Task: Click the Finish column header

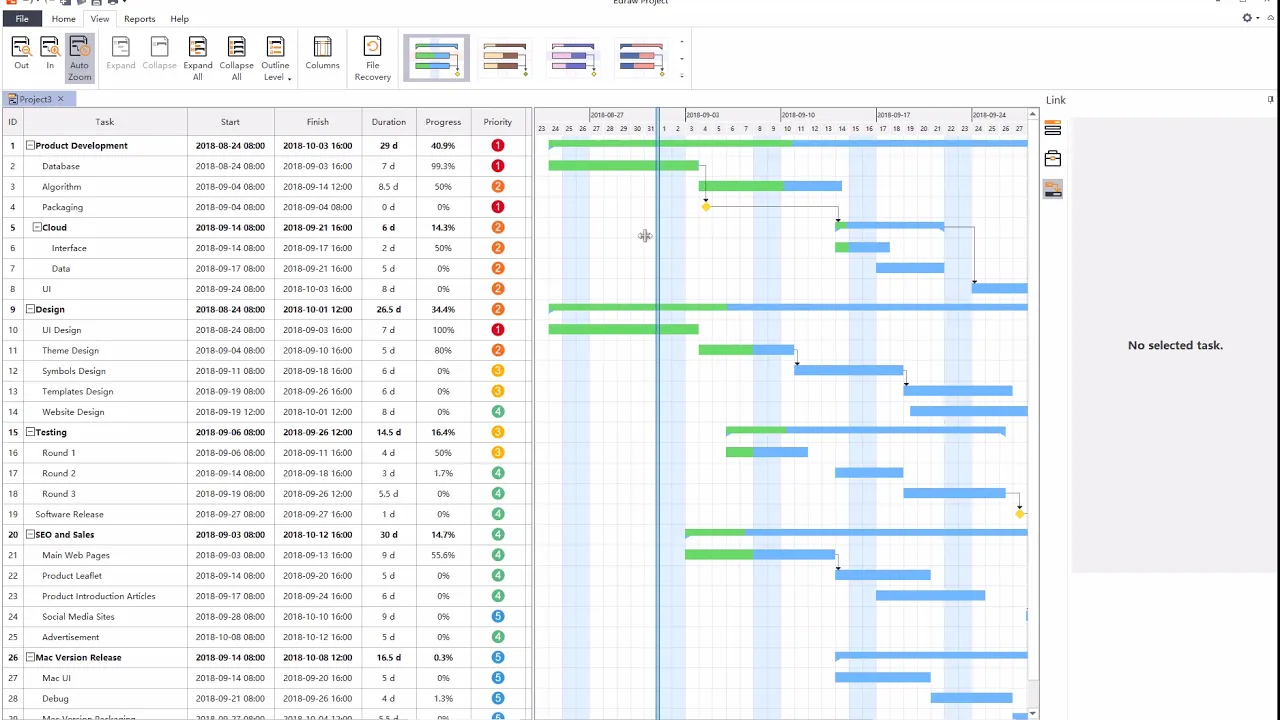Action: 318,122
